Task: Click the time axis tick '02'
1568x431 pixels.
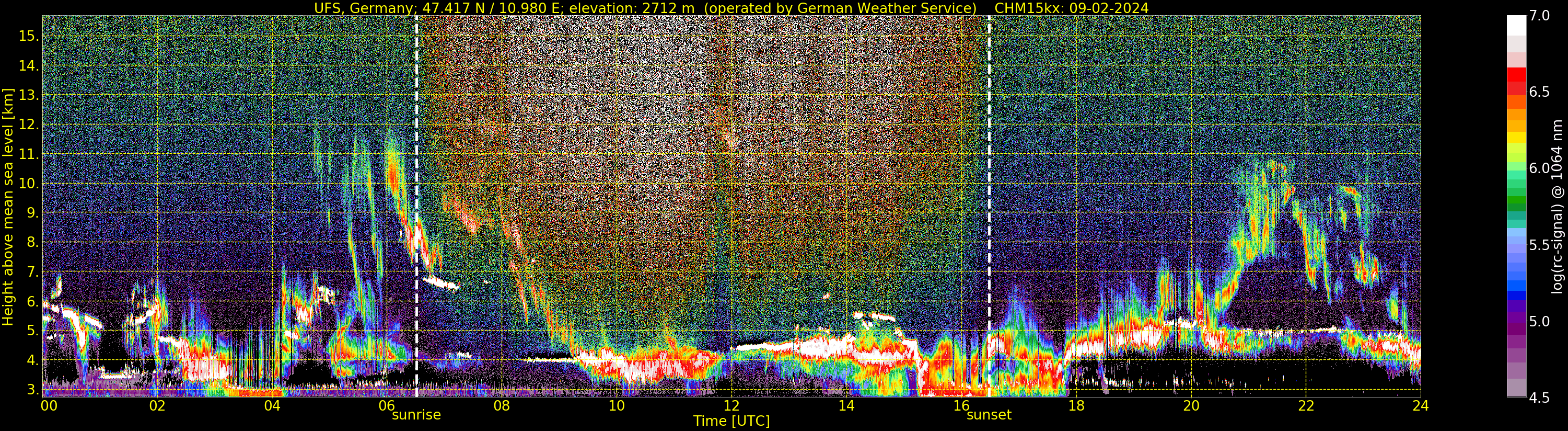Action: tap(157, 406)
